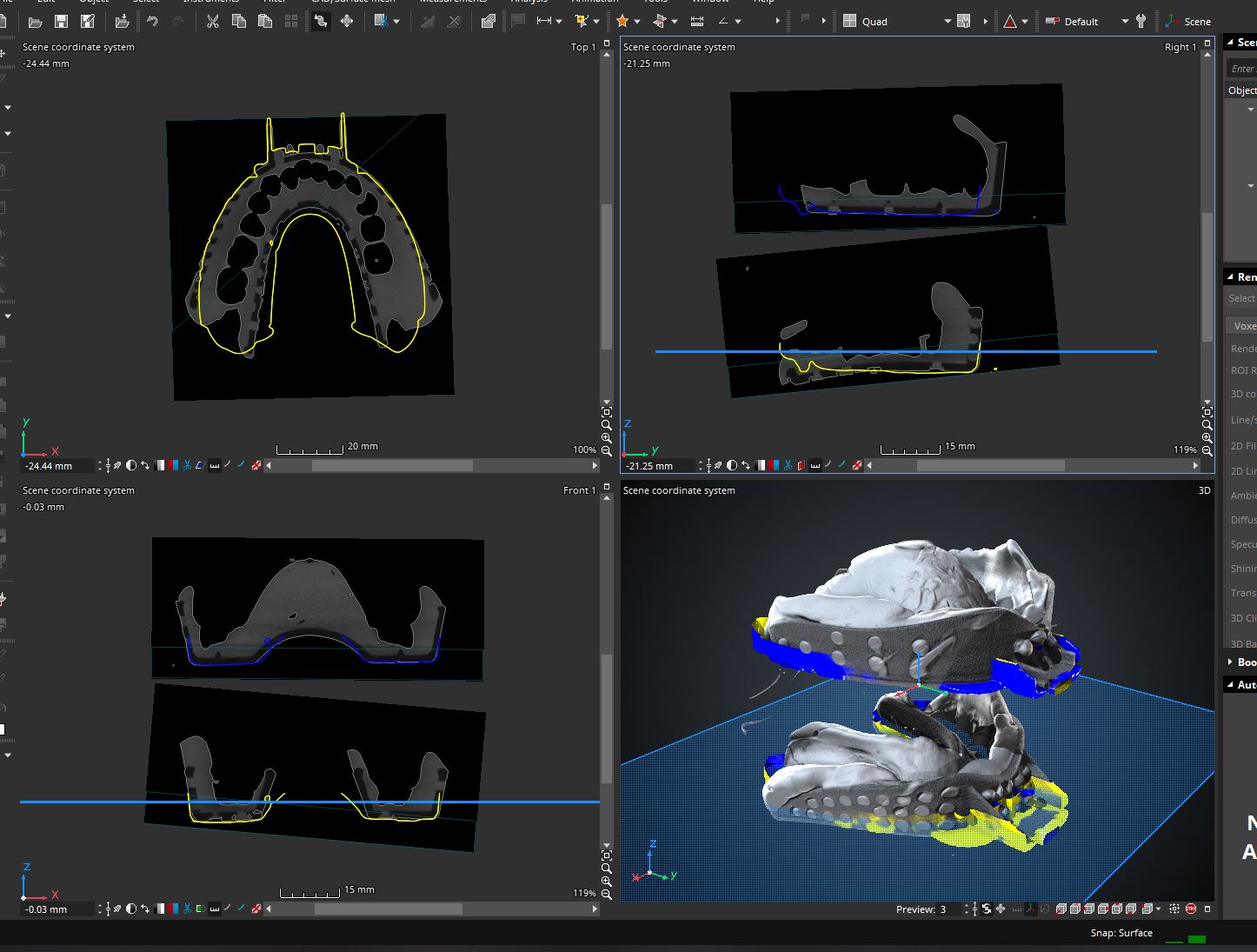Undo the last action
The width and height of the screenshot is (1257, 952).
tap(152, 22)
